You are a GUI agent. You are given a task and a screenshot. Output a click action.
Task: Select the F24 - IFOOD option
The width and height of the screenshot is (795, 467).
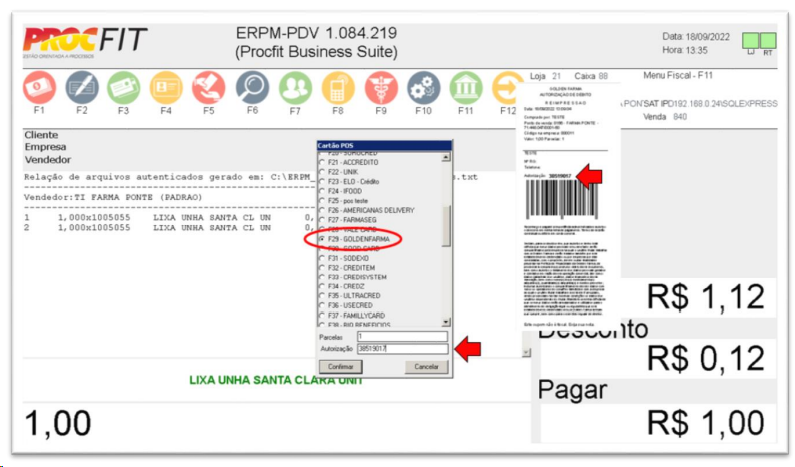[341, 191]
